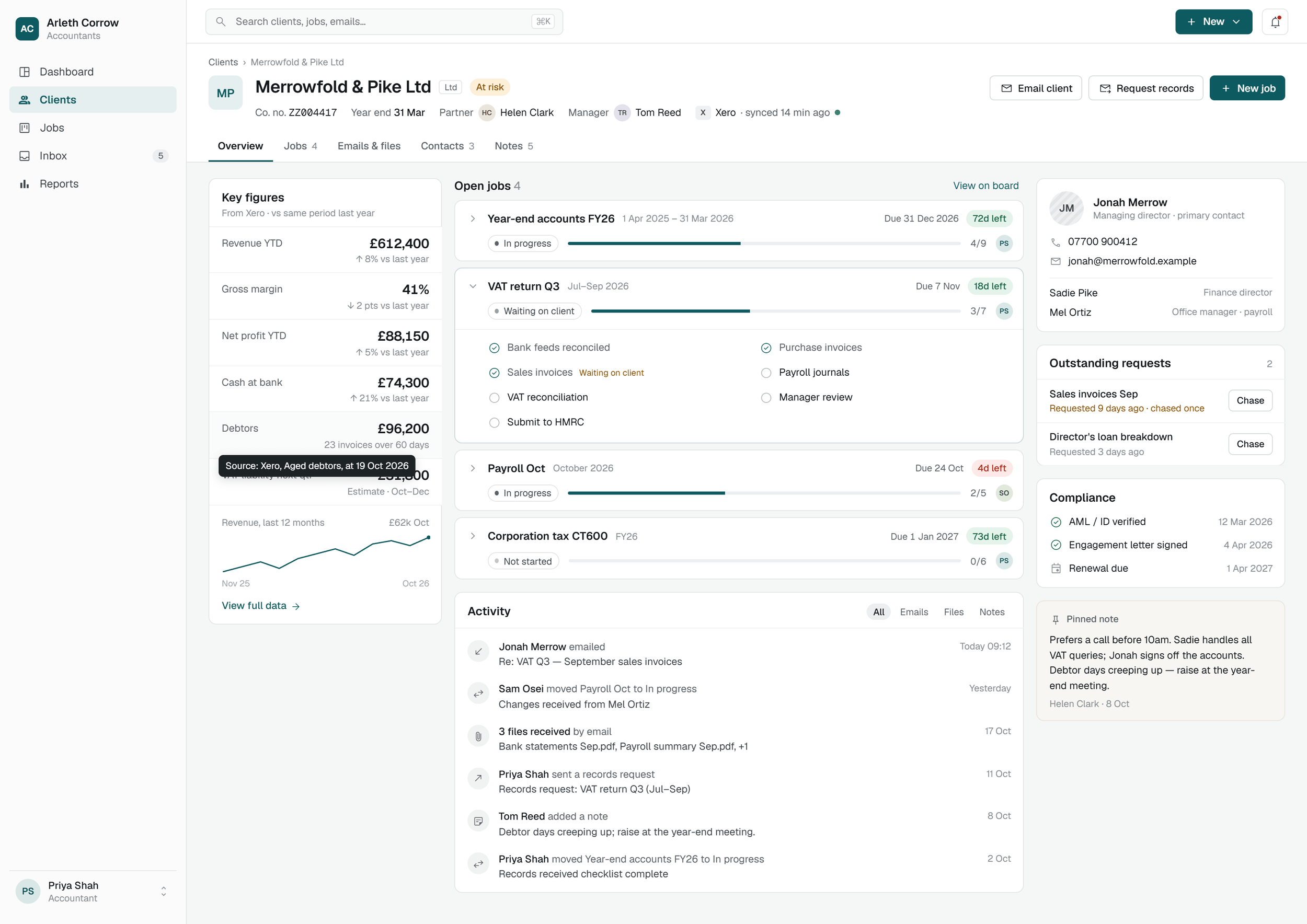This screenshot has width=1307, height=924.
Task: Expand the Payroll Oct job
Action: coord(473,468)
